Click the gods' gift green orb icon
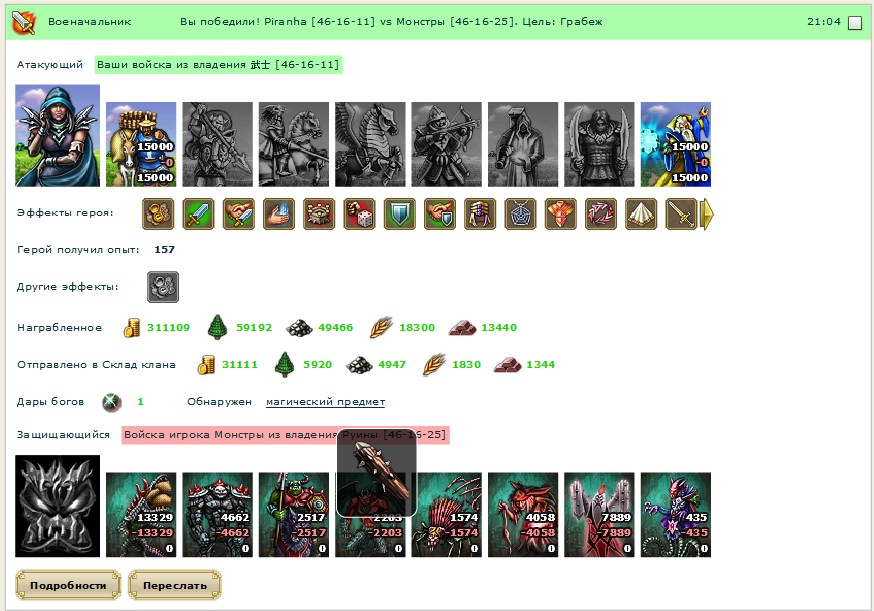Viewport: 874px width, 611px height. pos(111,402)
